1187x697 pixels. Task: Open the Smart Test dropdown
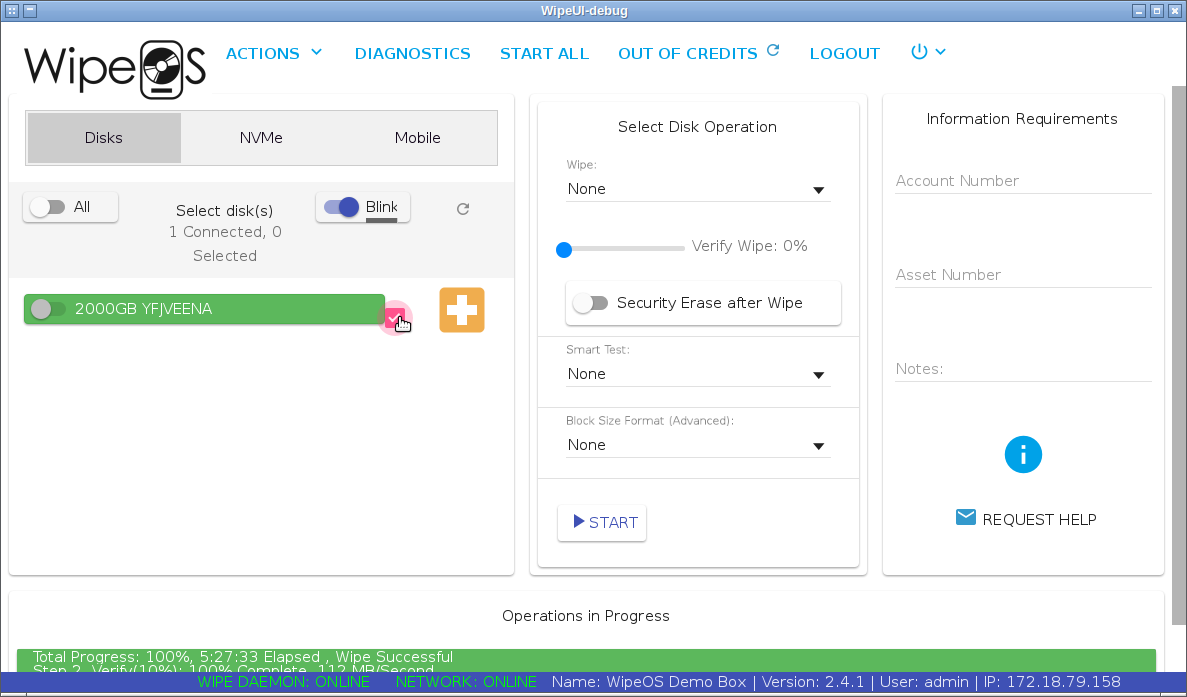698,374
